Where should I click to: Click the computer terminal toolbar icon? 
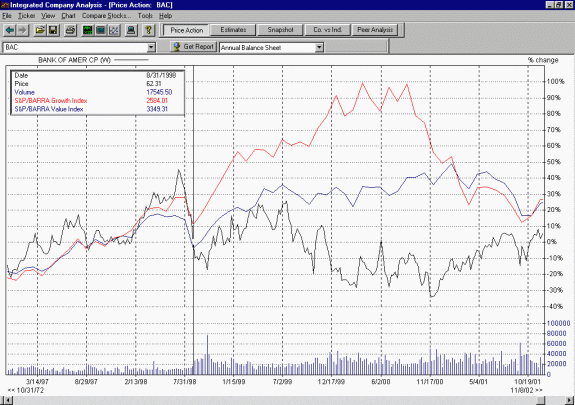[x=131, y=30]
